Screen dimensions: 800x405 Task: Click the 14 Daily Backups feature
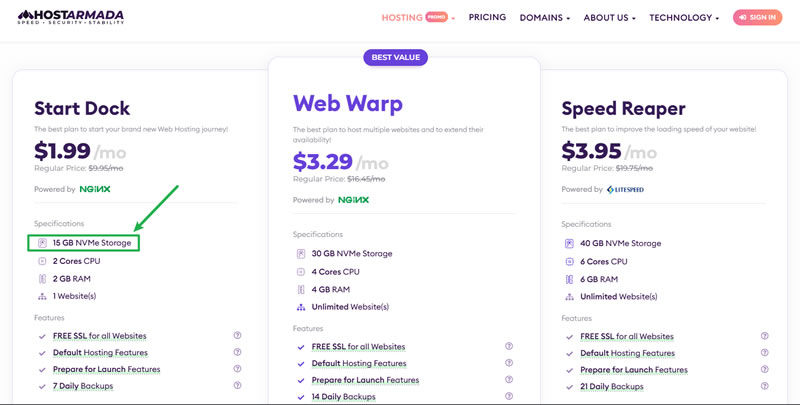coord(343,396)
